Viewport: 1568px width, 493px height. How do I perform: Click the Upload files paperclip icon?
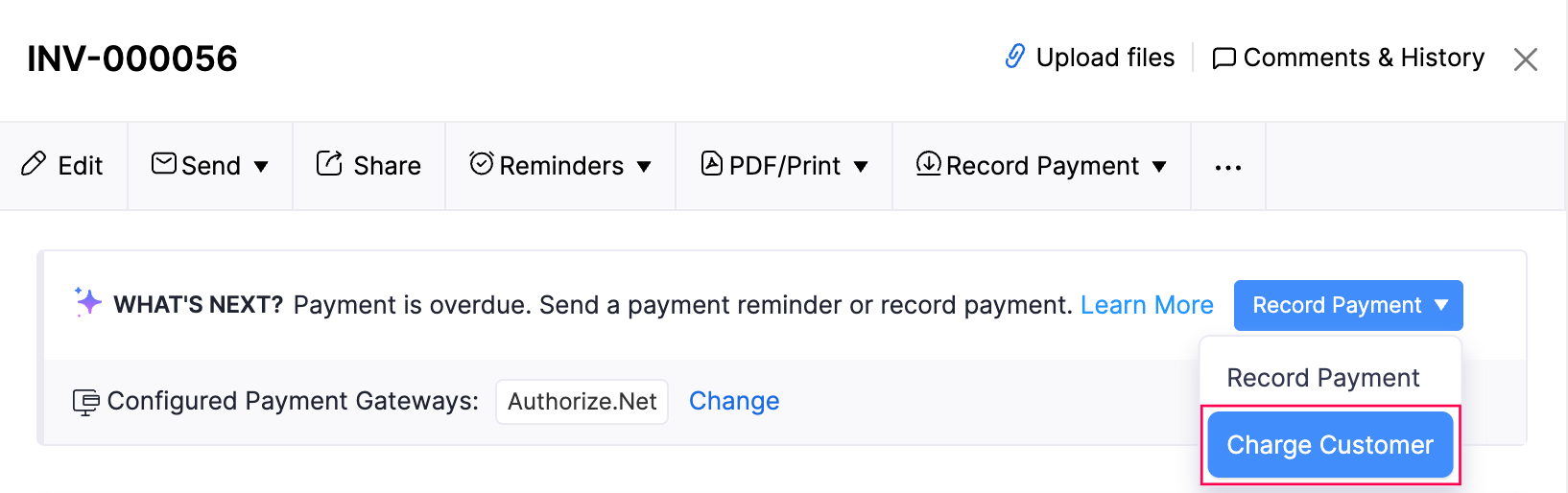pyautogui.click(x=1014, y=57)
